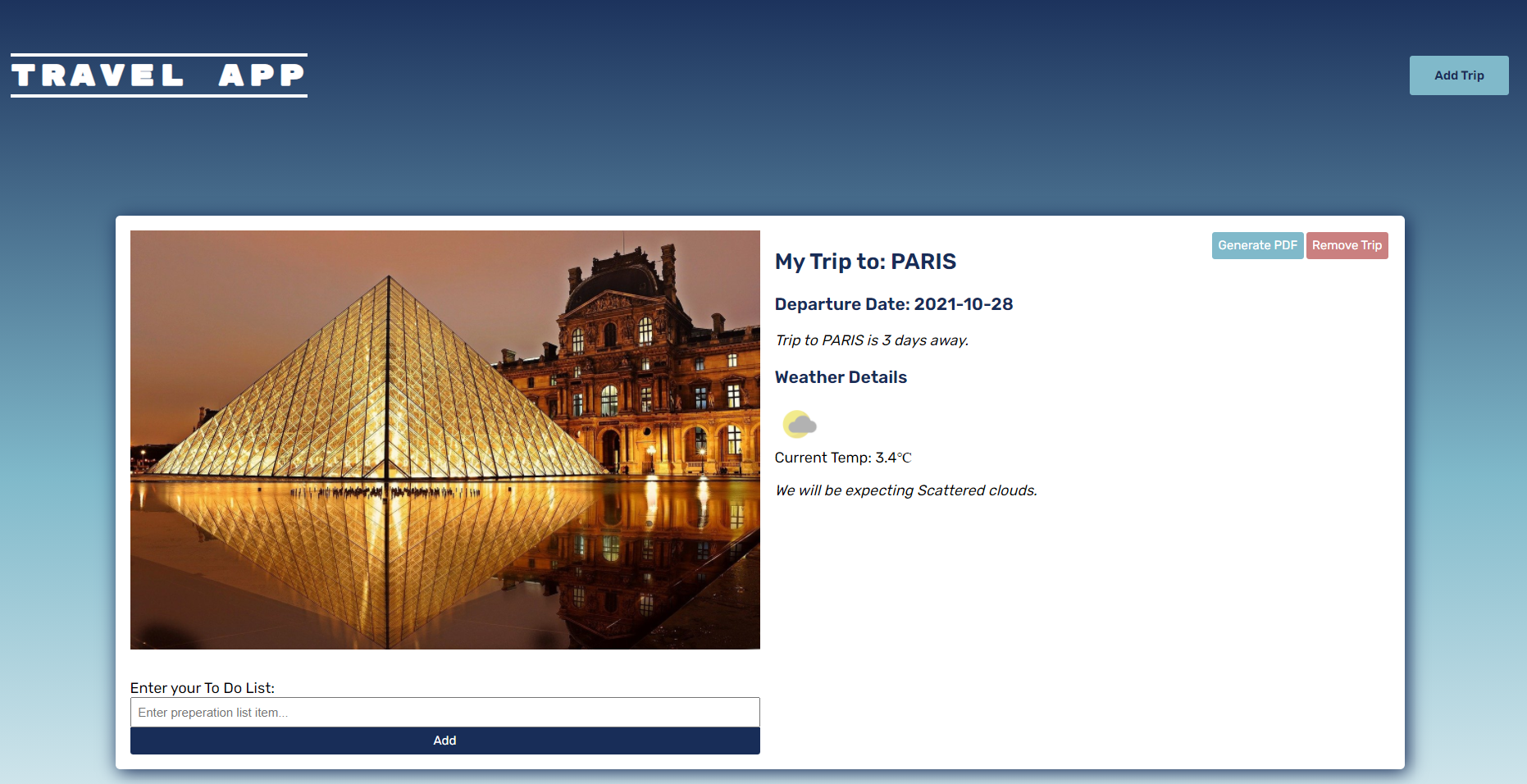Focus the preparation list item input field

point(444,712)
